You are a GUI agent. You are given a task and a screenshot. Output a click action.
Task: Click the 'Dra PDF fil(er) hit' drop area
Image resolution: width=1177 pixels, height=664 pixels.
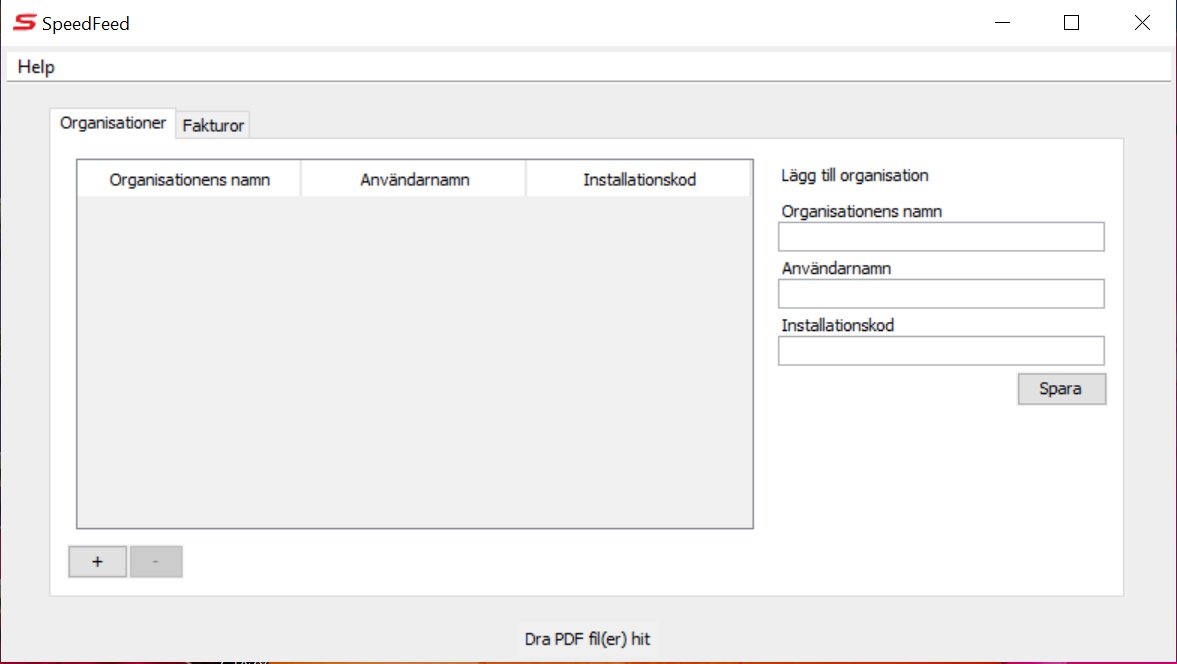587,638
